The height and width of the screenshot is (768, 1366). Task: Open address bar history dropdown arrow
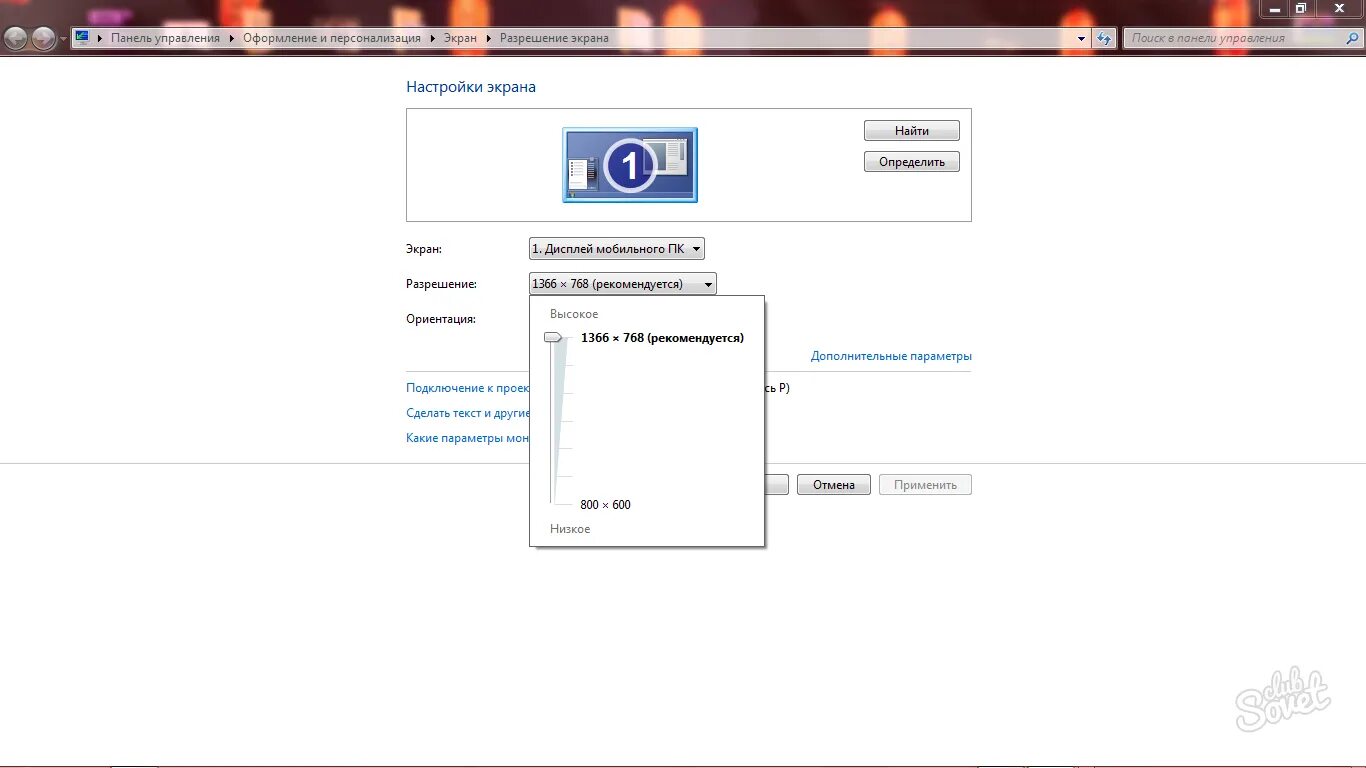pos(1081,38)
